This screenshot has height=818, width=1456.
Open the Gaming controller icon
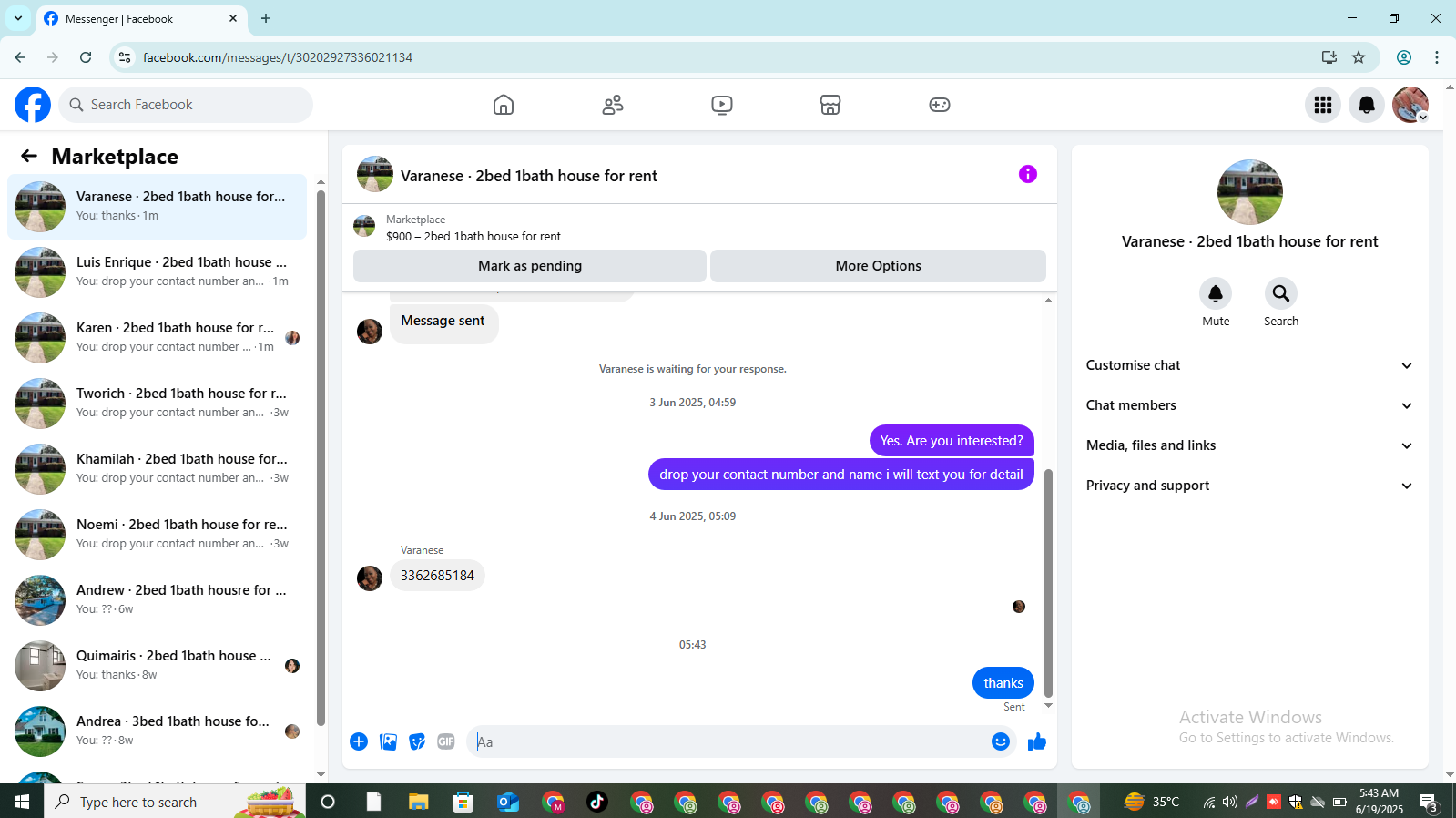pyautogui.click(x=940, y=105)
